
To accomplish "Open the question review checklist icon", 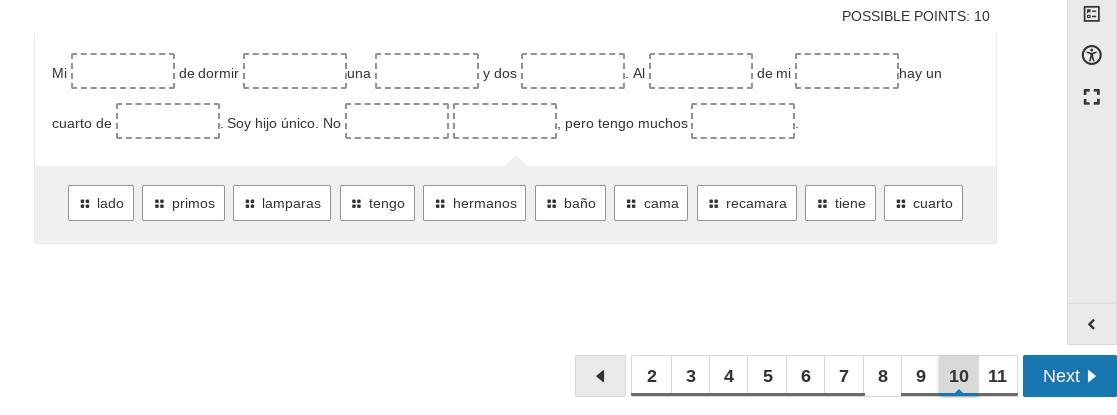I will tap(1091, 14).
